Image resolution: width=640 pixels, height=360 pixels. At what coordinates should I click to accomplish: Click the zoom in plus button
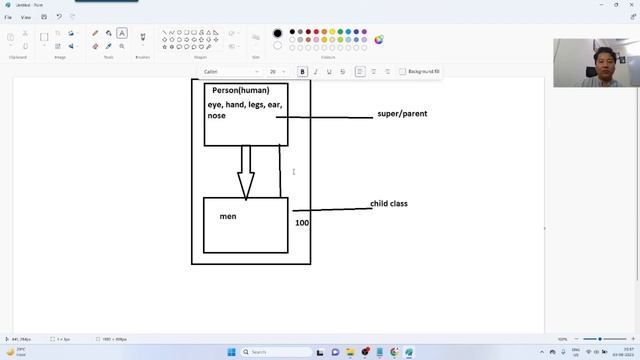click(633, 339)
